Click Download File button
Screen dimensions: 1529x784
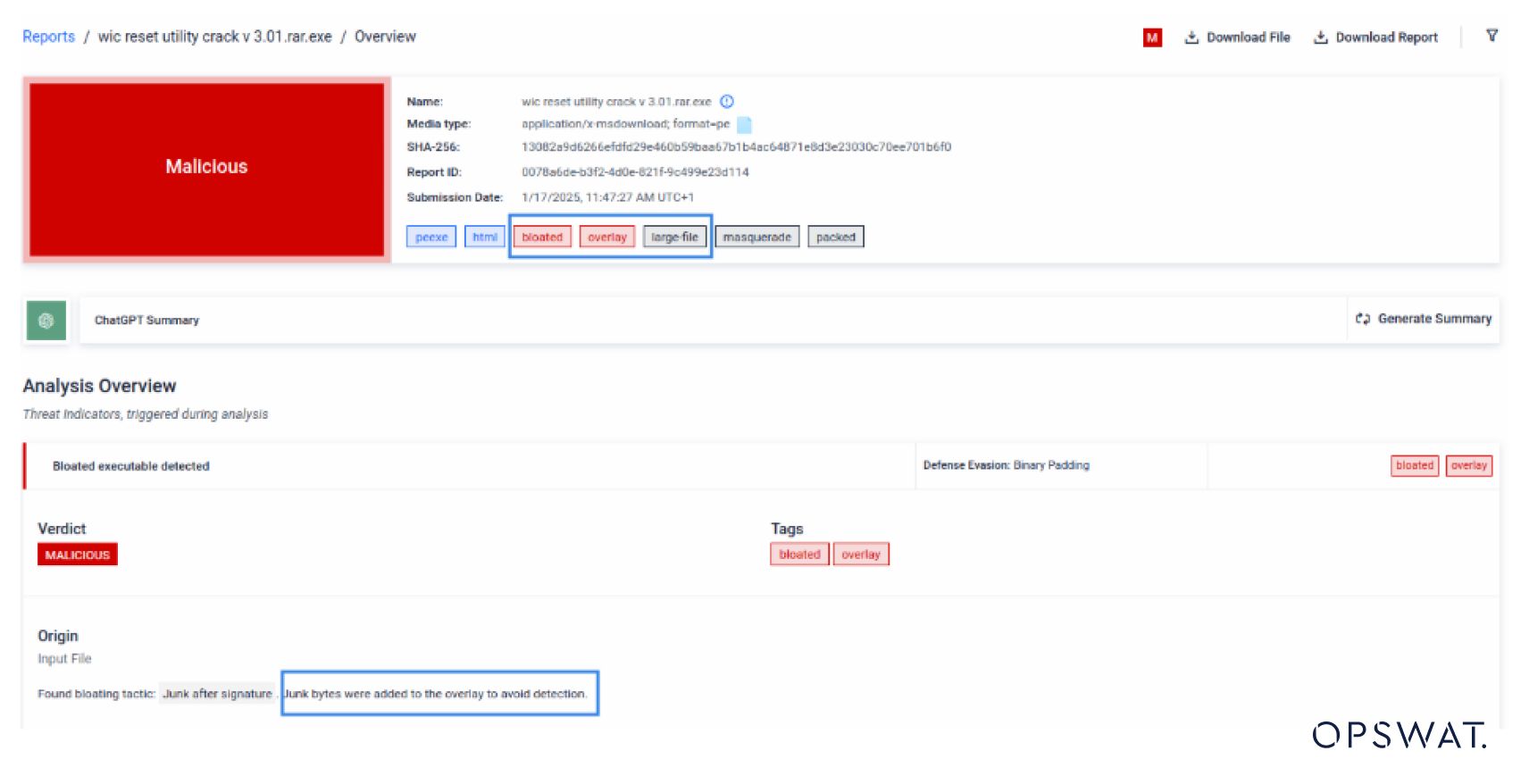pos(1238,38)
